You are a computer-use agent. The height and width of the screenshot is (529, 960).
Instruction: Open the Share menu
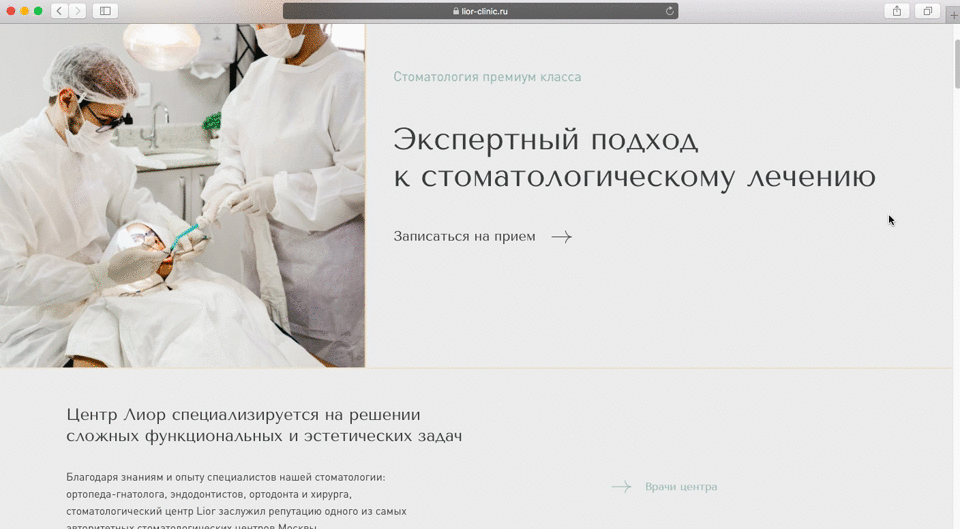(896, 11)
